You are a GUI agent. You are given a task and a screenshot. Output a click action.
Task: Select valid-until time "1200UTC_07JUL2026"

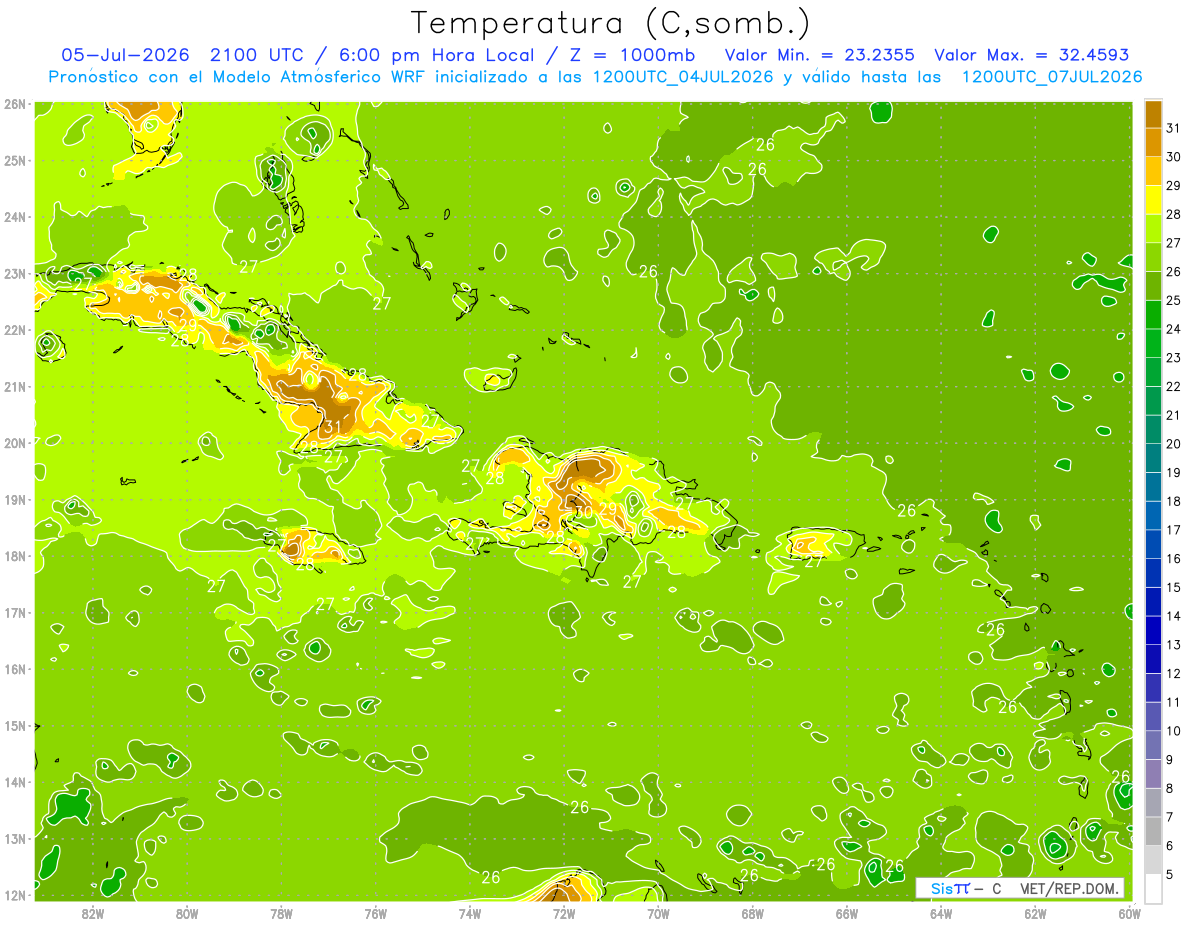1051,77
